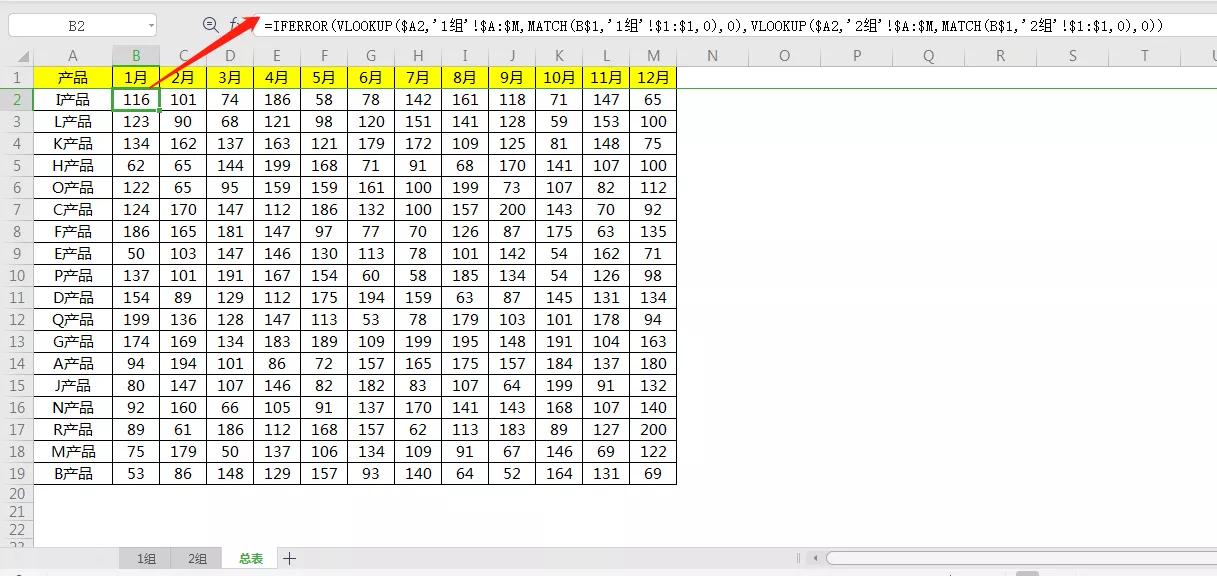
Task: Select the L产品 label cell
Action: coord(73,121)
